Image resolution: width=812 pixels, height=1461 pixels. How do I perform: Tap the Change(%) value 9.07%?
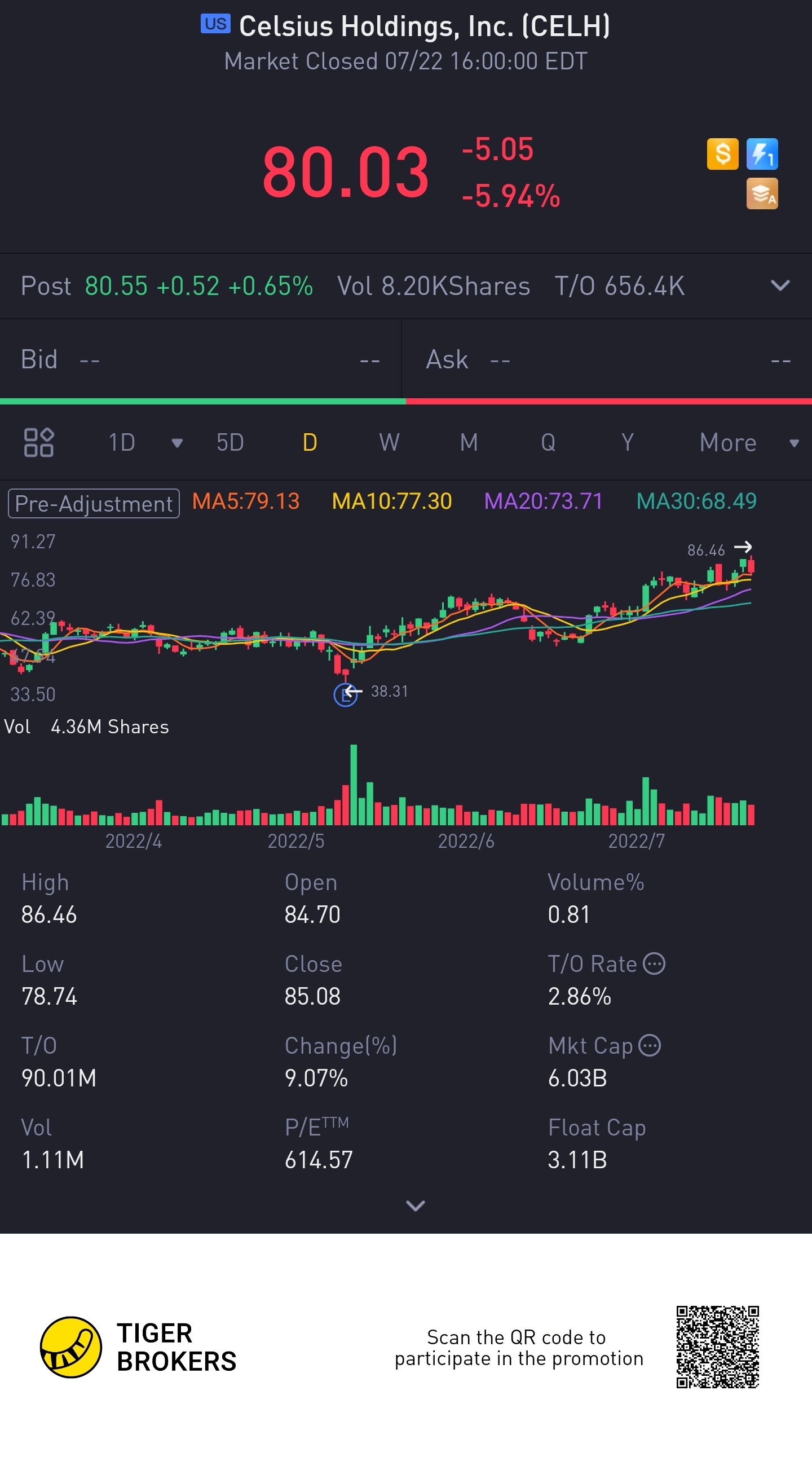[316, 1078]
